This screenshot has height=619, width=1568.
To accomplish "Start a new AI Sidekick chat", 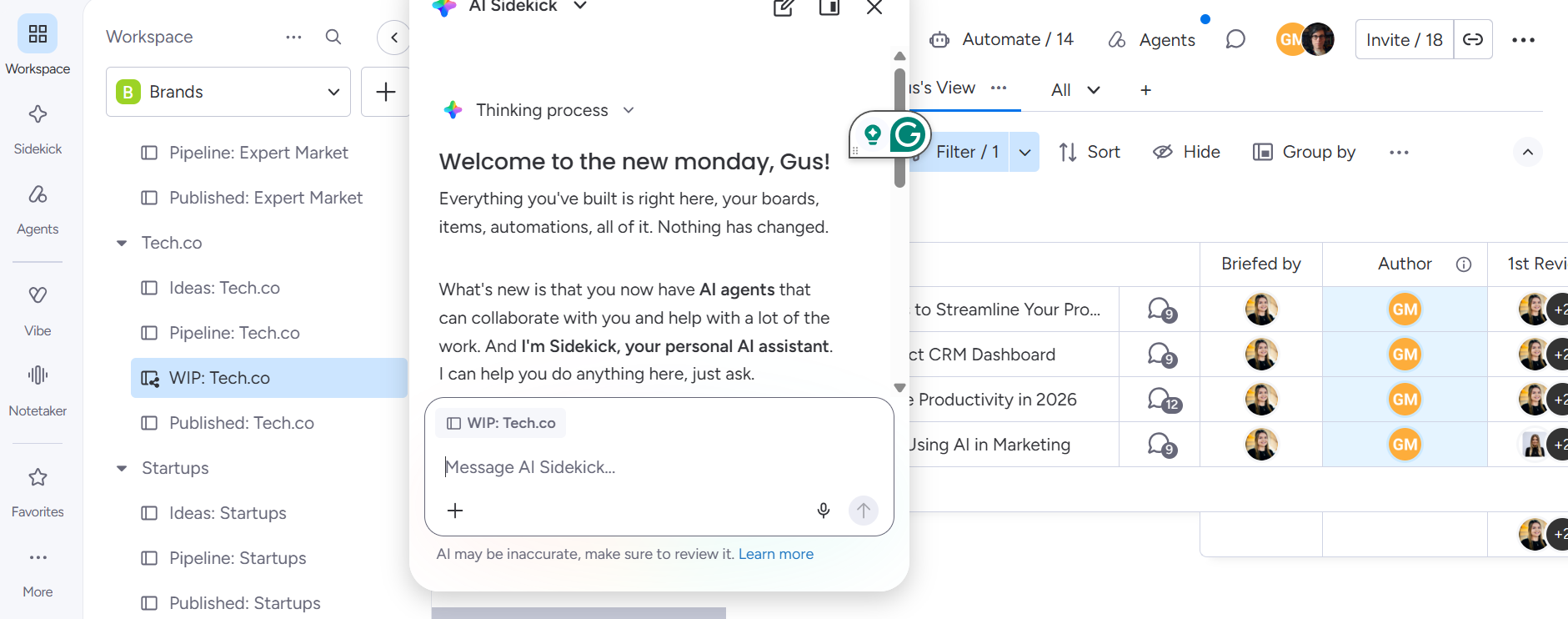I will 784,8.
